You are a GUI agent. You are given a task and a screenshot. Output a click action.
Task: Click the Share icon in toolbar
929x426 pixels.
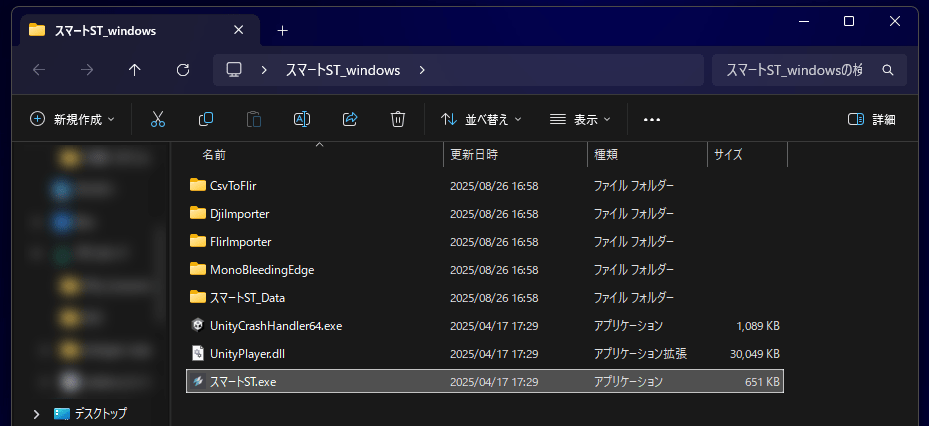(x=350, y=119)
